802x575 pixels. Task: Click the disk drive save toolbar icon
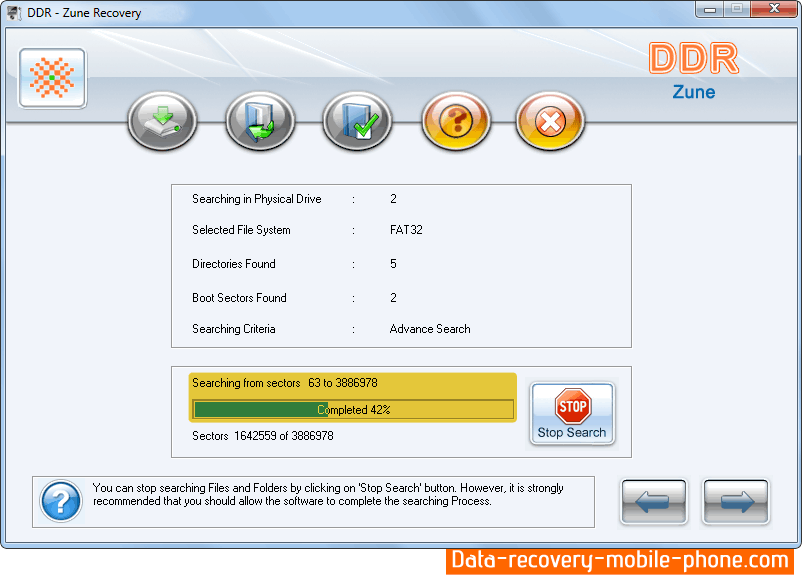162,122
